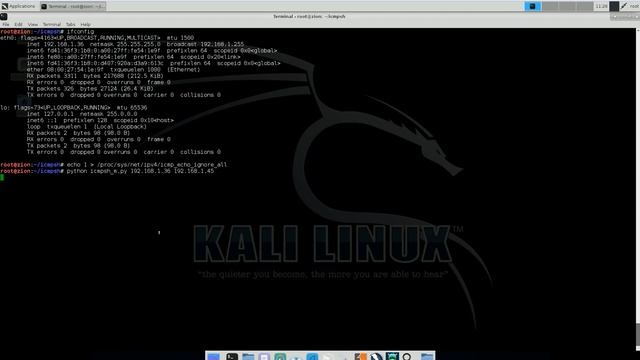
Task: Open the terminal Help menu
Action: pyautogui.click(x=85, y=24)
